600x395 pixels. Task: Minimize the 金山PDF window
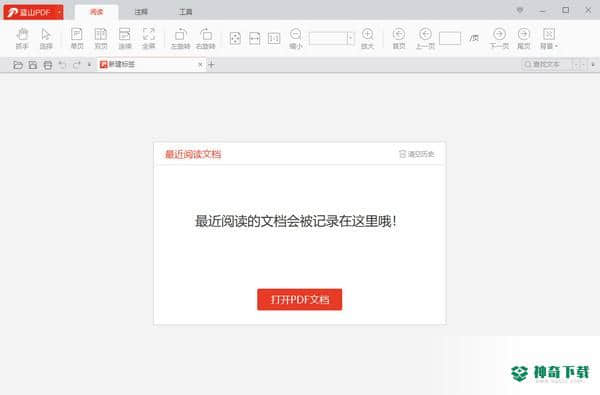pos(542,11)
